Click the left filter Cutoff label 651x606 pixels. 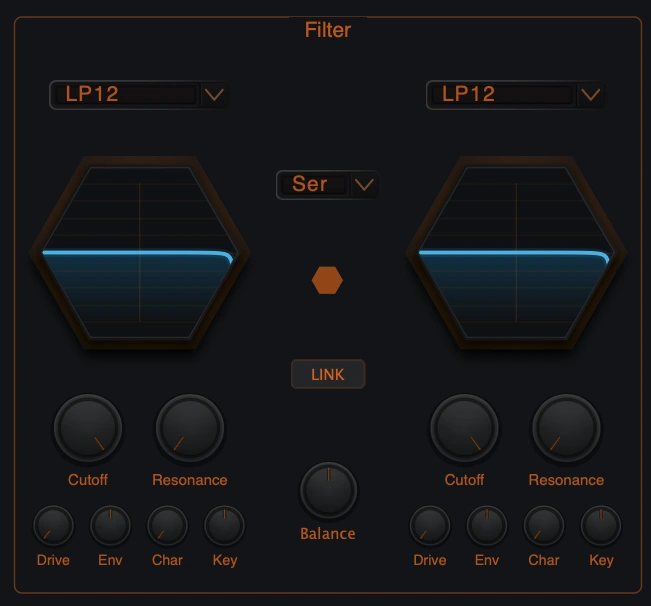(x=88, y=480)
